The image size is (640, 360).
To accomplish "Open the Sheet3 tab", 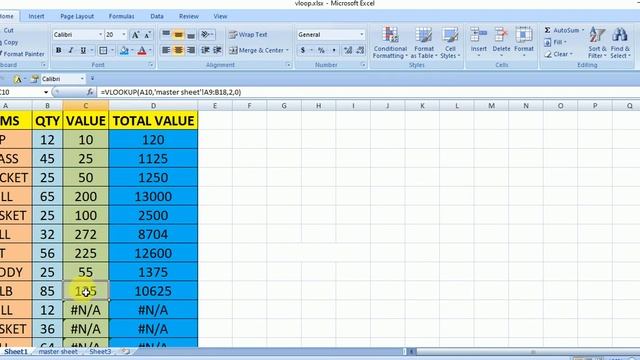I will tap(100, 351).
